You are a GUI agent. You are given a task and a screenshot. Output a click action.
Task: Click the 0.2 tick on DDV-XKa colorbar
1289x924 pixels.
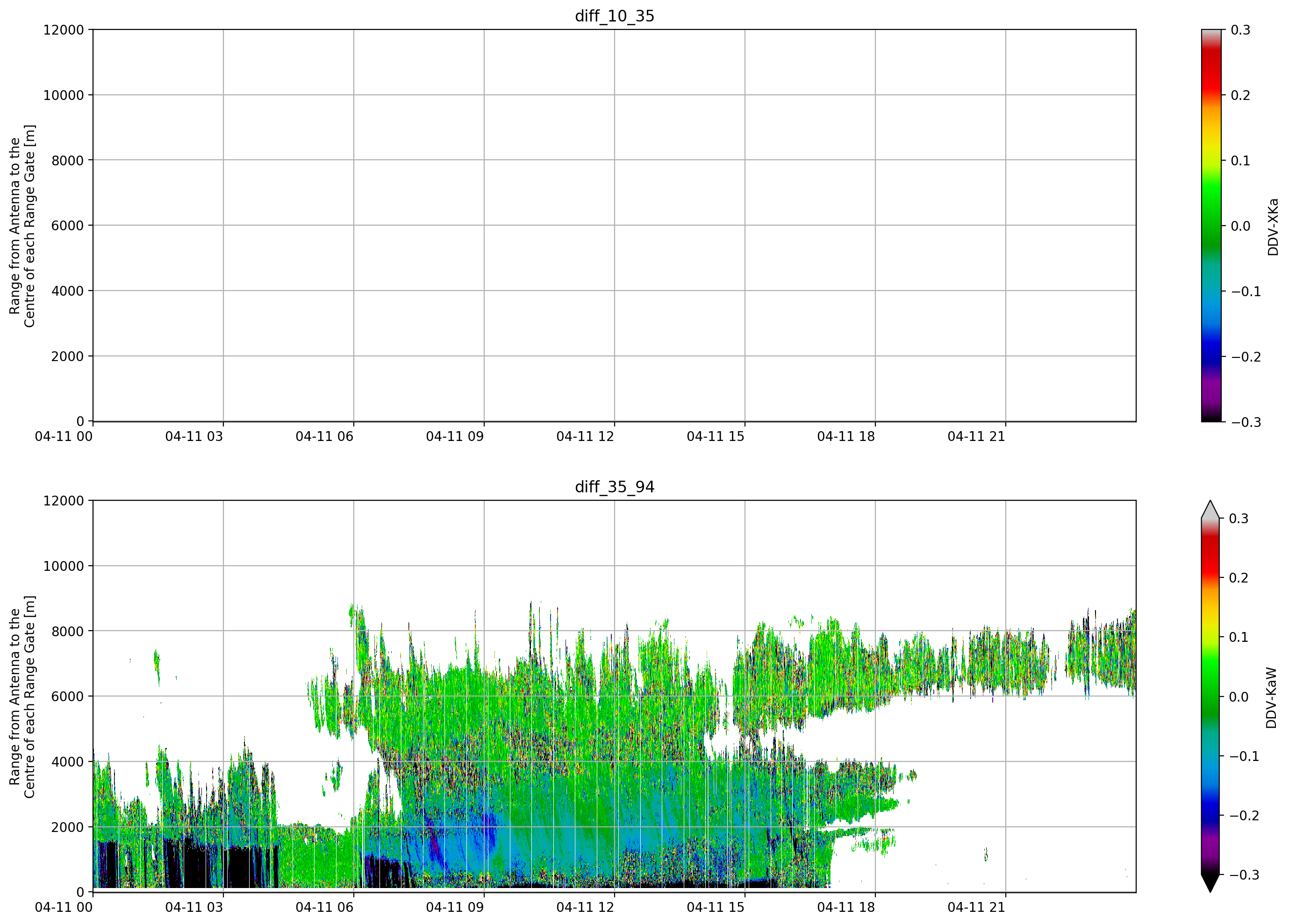[x=1241, y=95]
